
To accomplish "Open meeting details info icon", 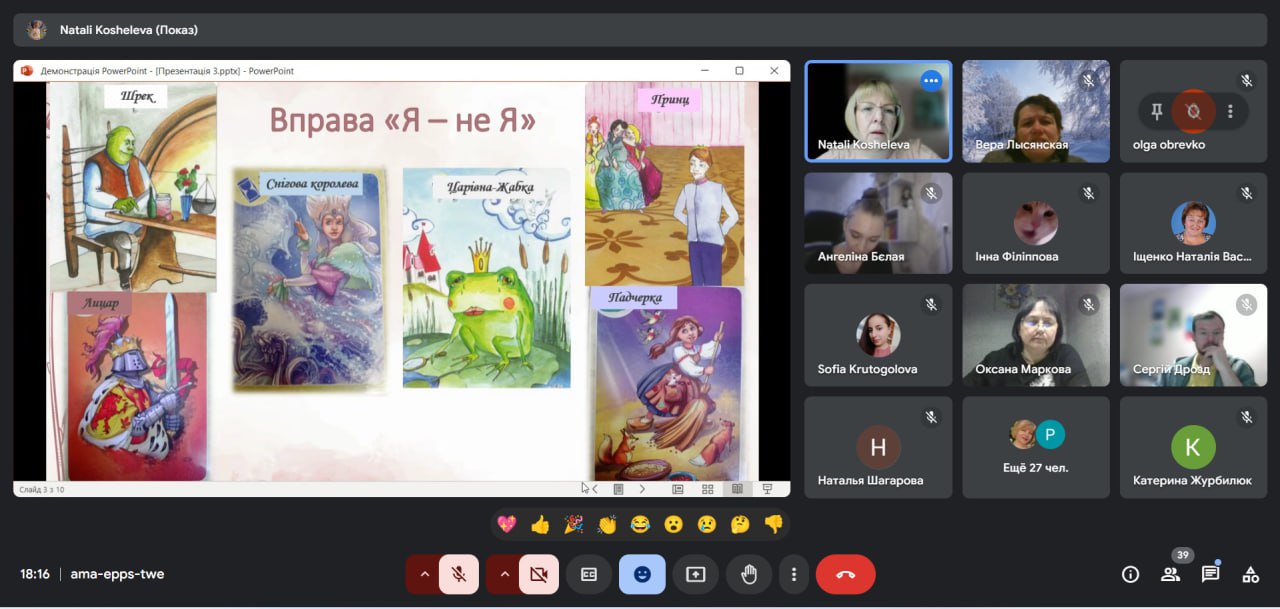I will click(1130, 574).
